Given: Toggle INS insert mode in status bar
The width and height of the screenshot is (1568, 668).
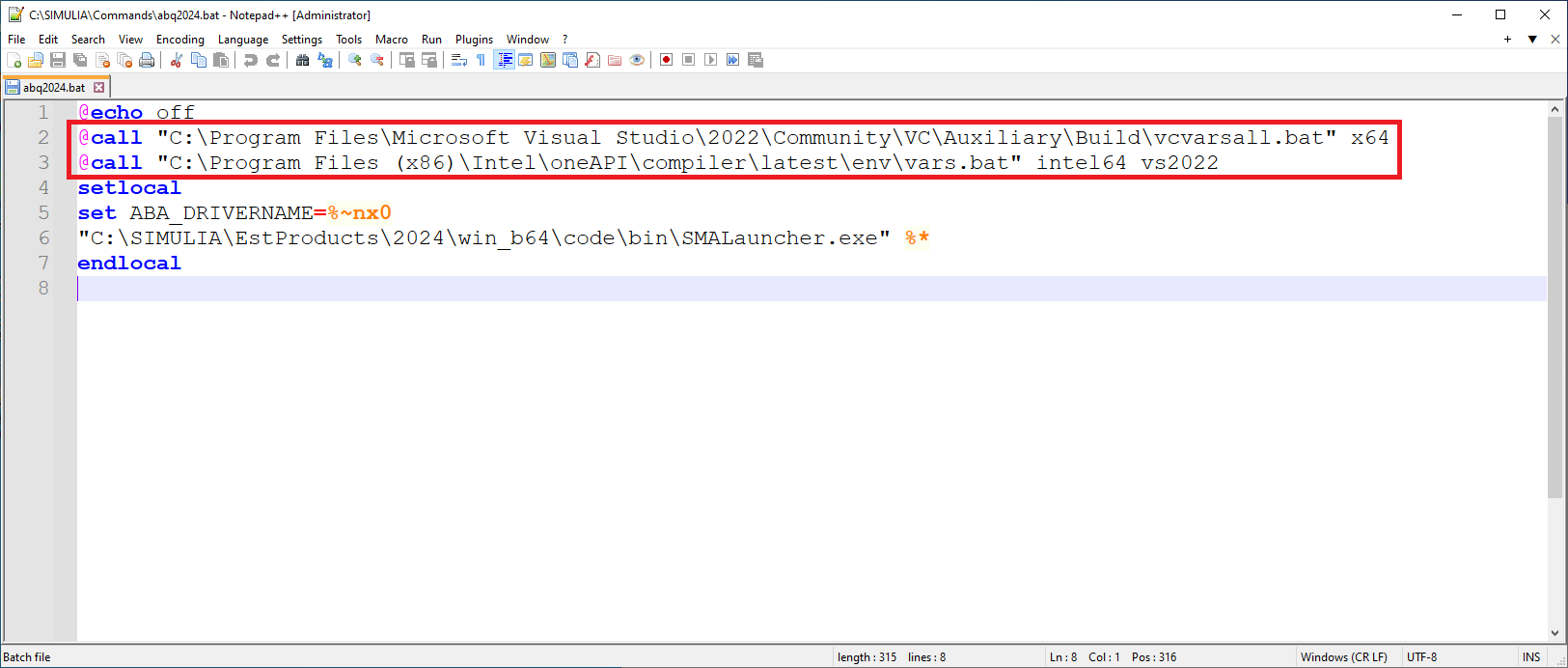Looking at the screenshot, I should click(x=1531, y=657).
